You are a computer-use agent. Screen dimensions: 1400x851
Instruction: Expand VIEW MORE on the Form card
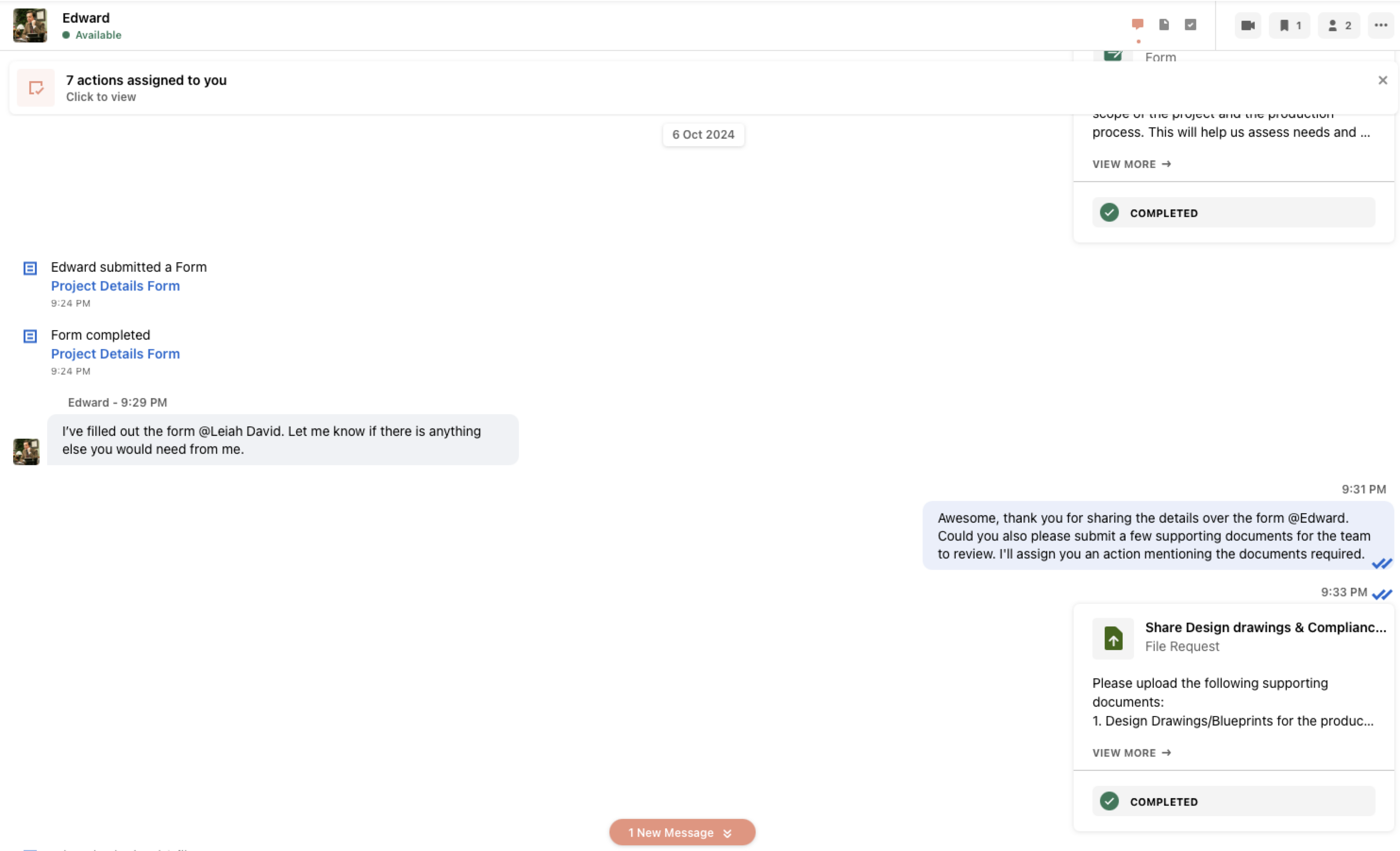(1131, 164)
